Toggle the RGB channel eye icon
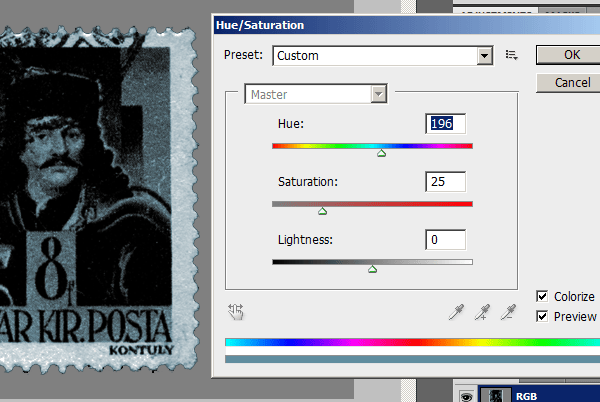600x402 pixels. click(x=466, y=395)
